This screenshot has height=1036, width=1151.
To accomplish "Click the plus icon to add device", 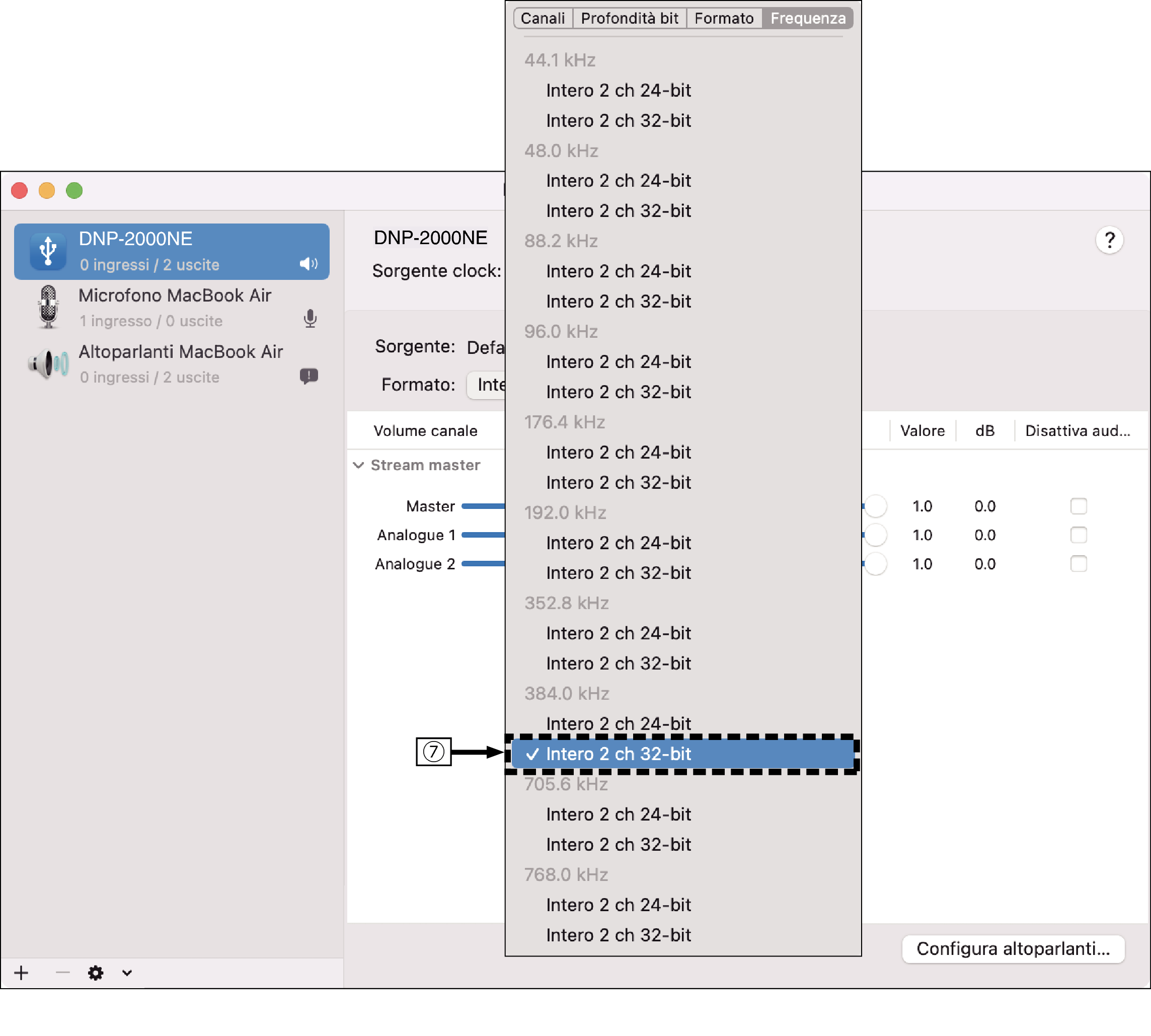I will click(x=22, y=973).
